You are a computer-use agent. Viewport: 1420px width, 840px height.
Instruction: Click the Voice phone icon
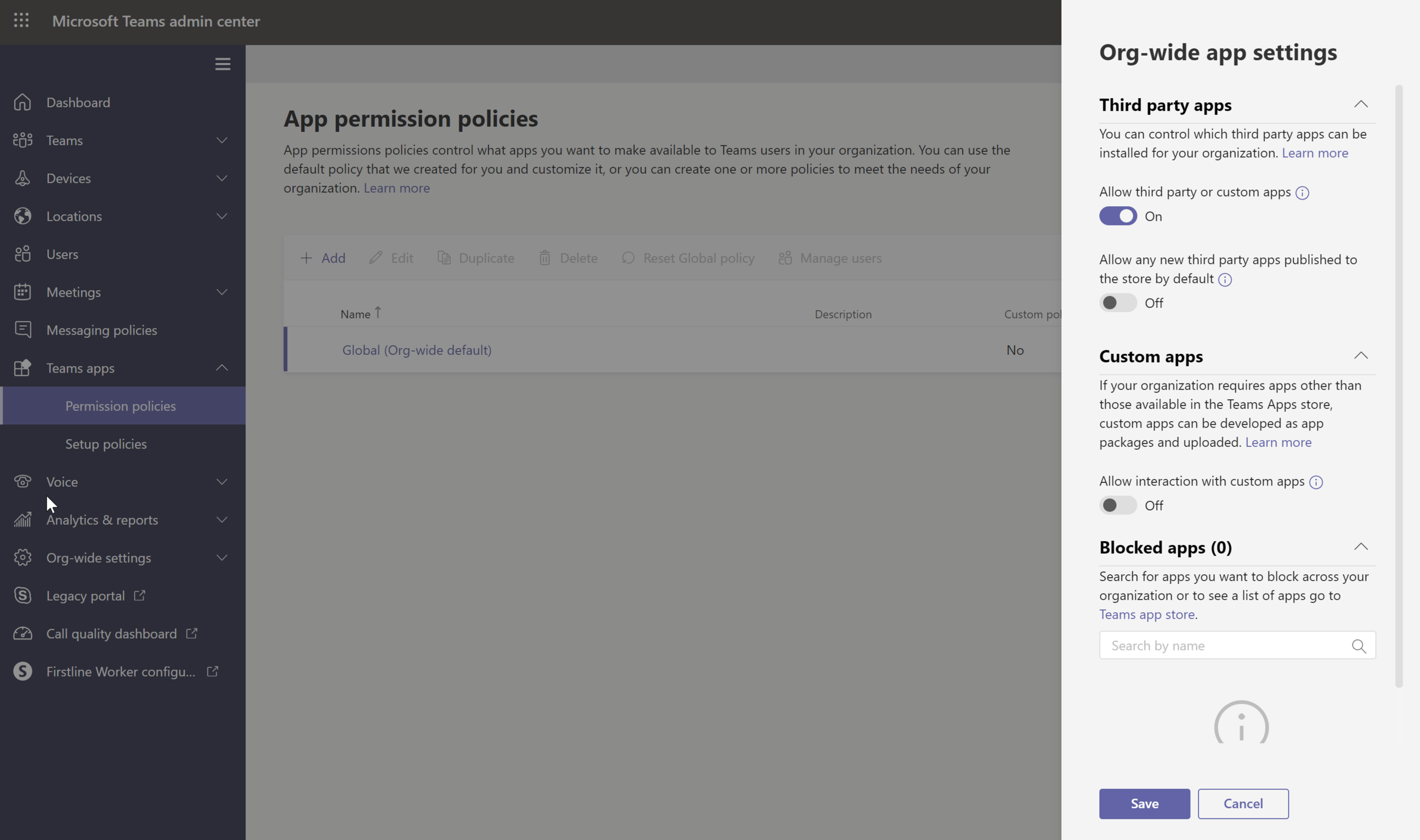(x=22, y=481)
